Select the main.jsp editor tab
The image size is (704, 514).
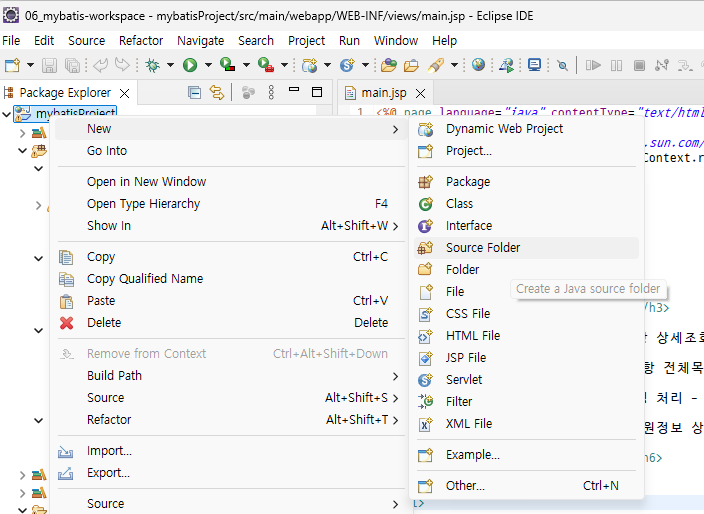[383, 93]
